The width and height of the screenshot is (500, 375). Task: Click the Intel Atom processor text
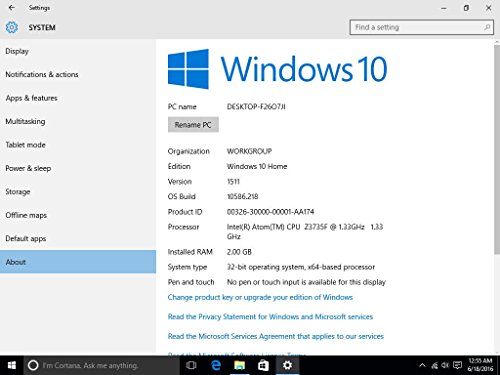[305, 232]
